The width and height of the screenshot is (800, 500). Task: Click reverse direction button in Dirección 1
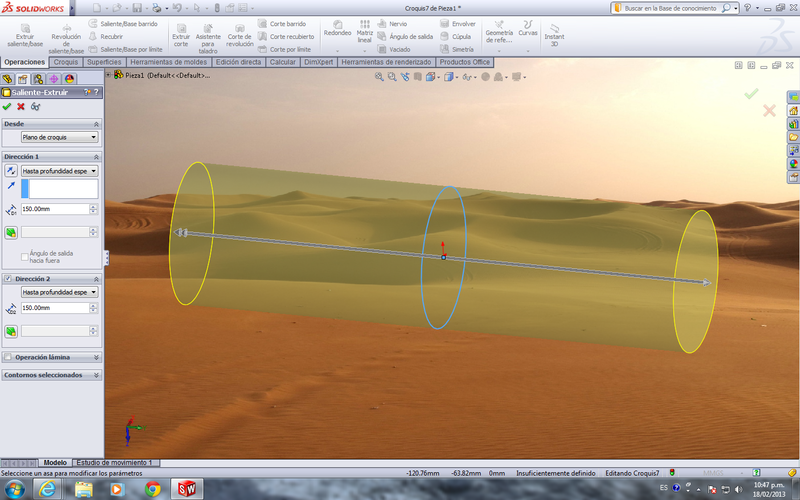(x=11, y=171)
